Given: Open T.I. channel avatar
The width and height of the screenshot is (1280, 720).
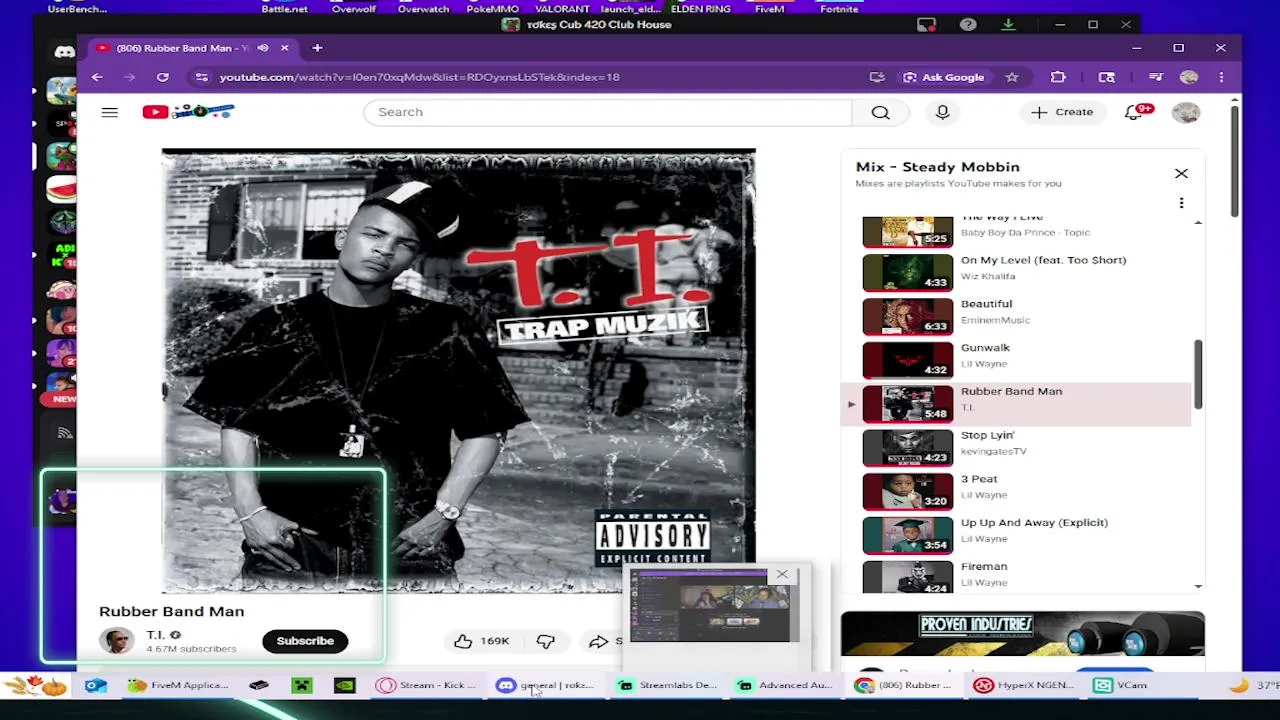Looking at the screenshot, I should click(117, 641).
